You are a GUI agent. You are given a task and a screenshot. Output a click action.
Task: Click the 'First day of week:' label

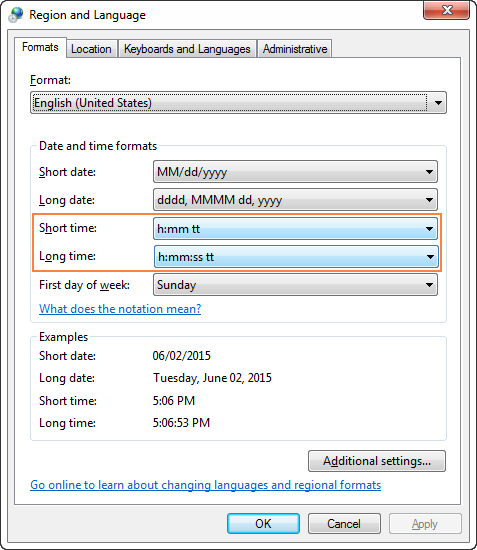click(85, 285)
